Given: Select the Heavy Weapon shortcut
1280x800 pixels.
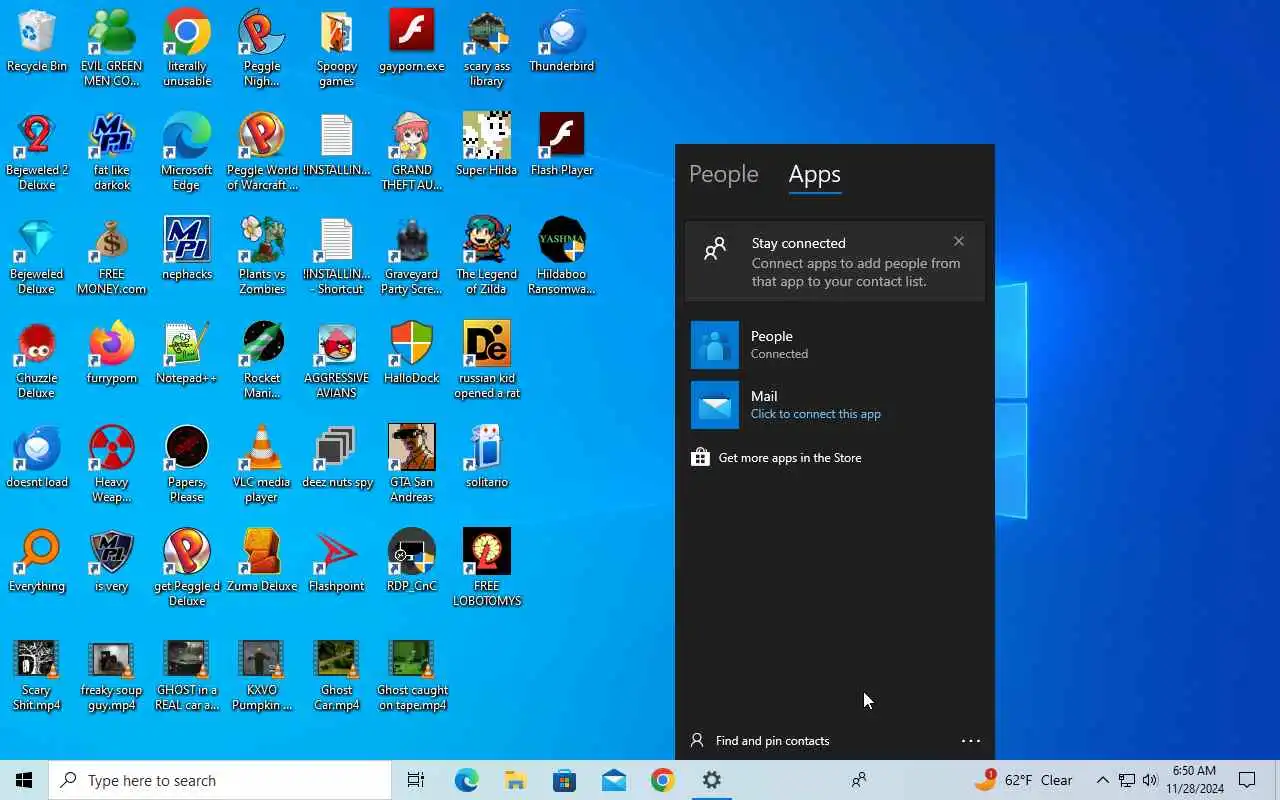Looking at the screenshot, I should (x=112, y=465).
